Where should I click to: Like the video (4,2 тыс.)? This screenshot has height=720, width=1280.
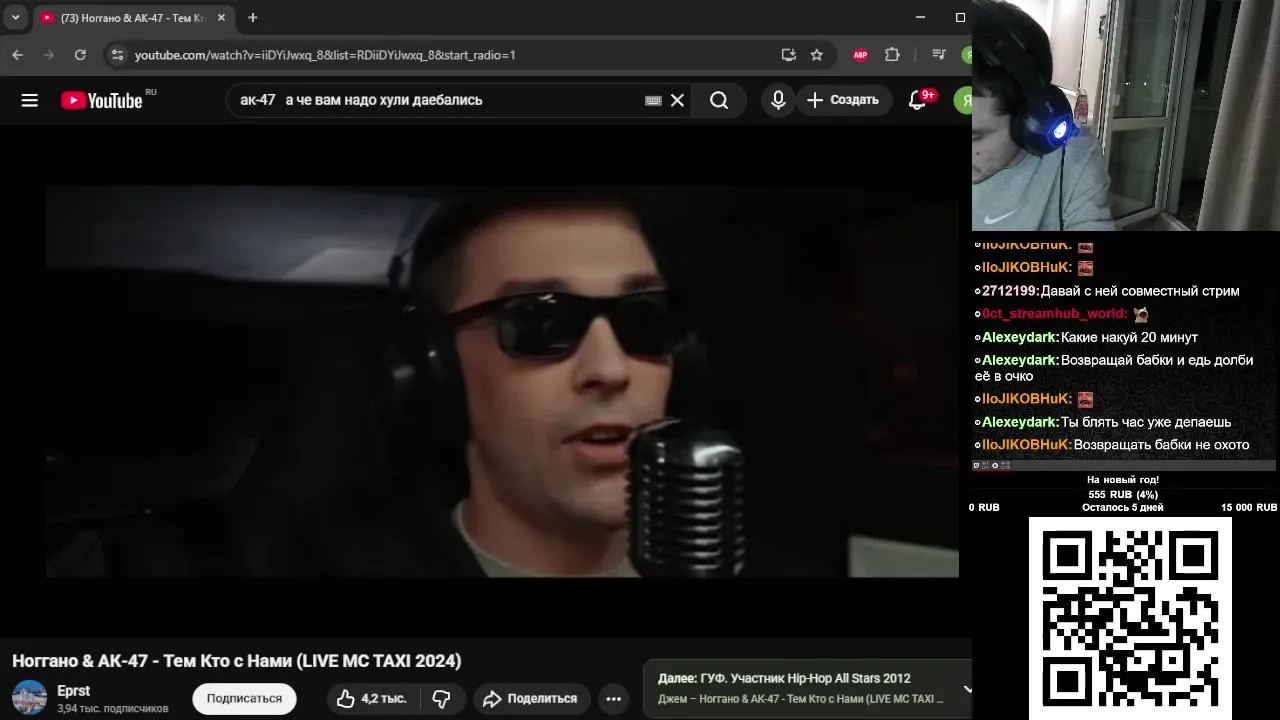(371, 699)
